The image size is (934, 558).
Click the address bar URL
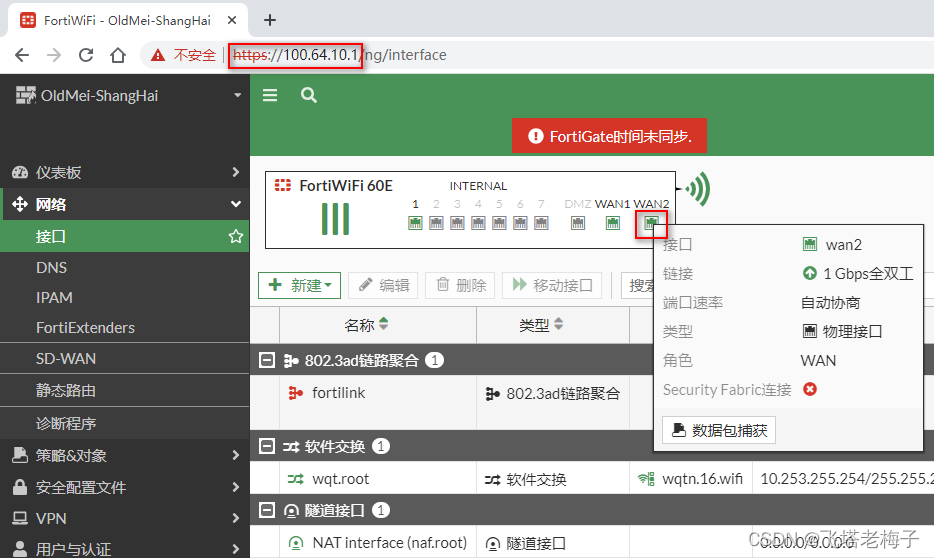(x=340, y=55)
